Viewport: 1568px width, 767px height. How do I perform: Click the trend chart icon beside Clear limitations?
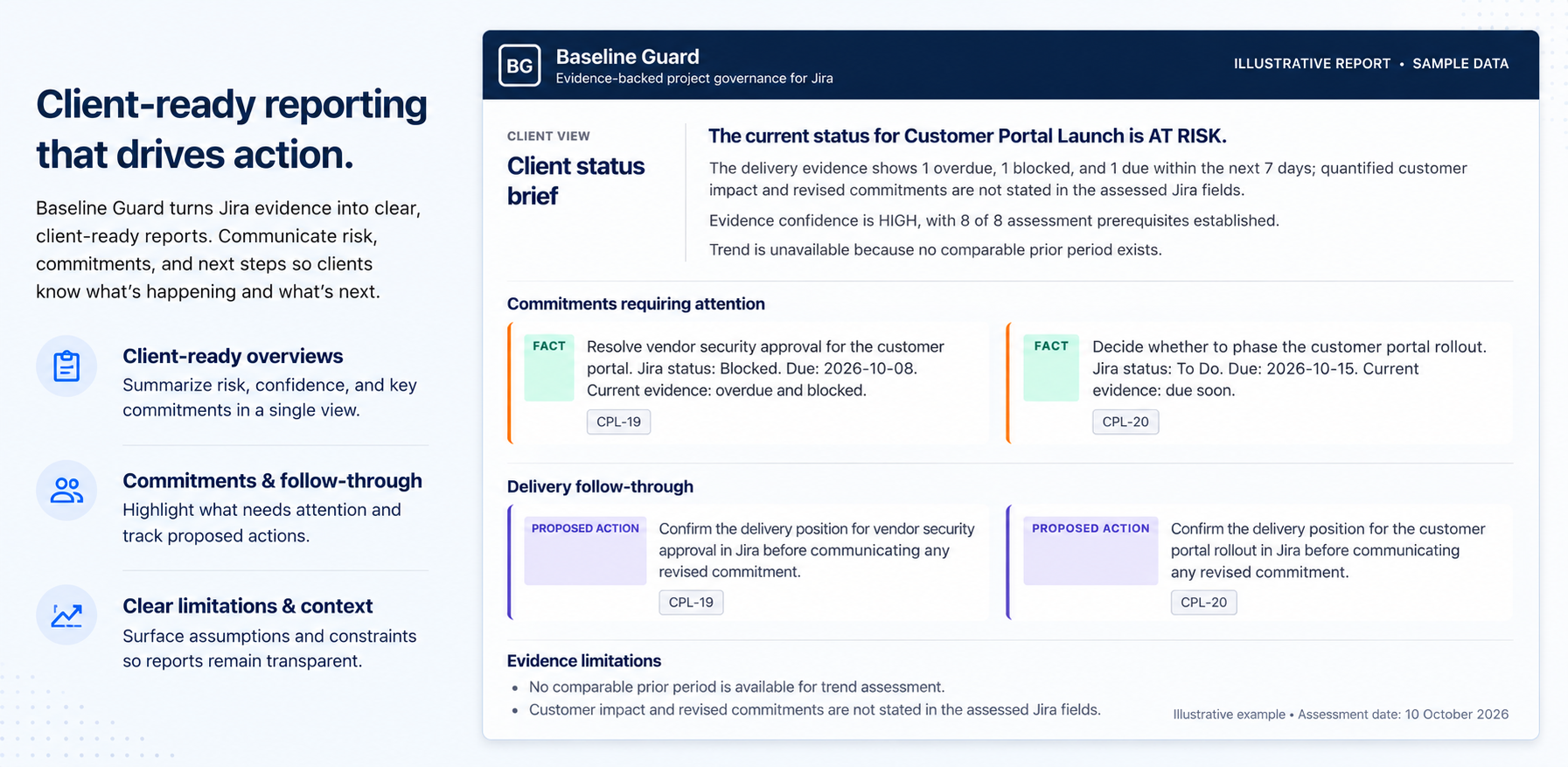[x=66, y=616]
